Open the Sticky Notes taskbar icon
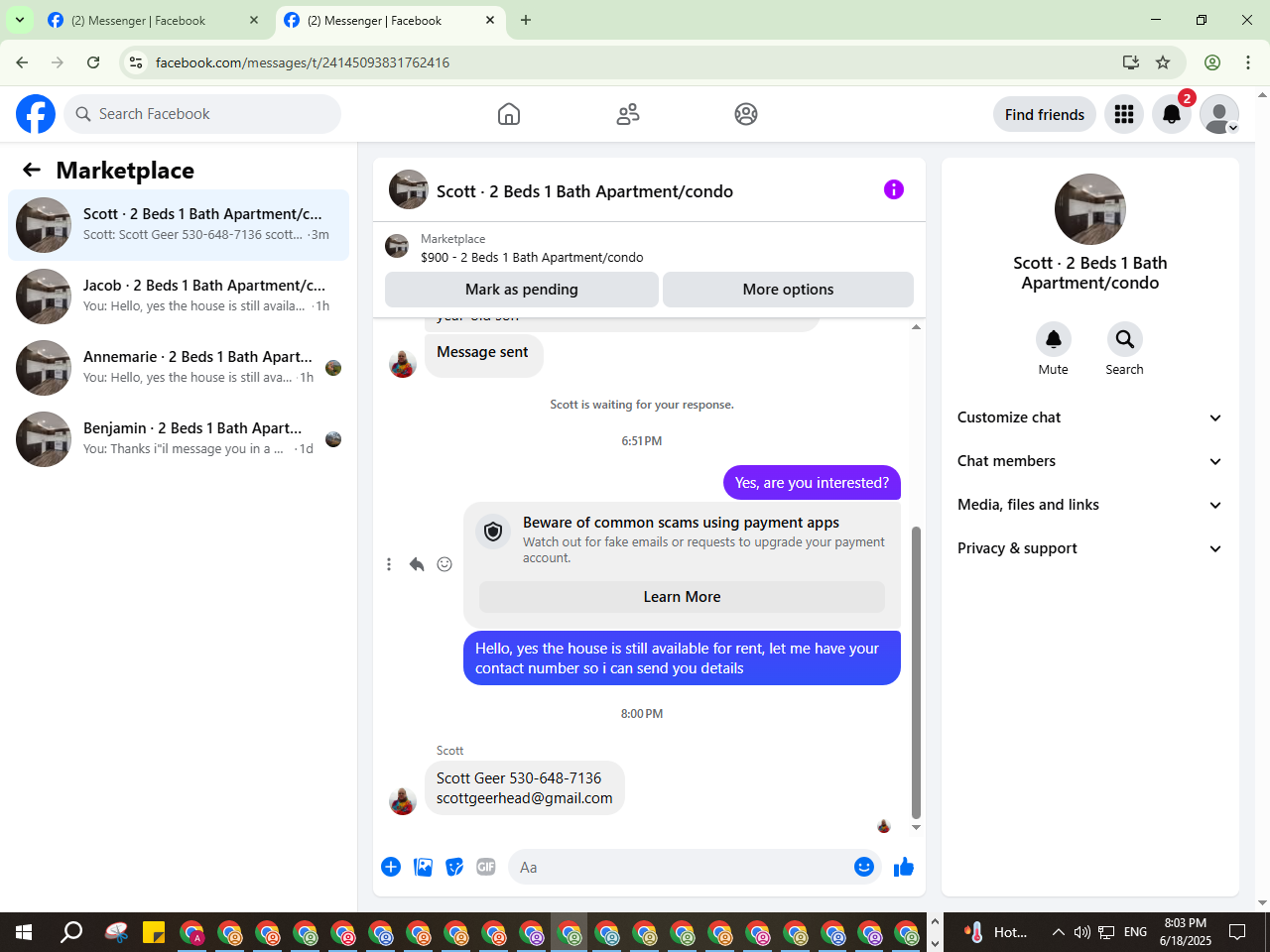 (154, 932)
